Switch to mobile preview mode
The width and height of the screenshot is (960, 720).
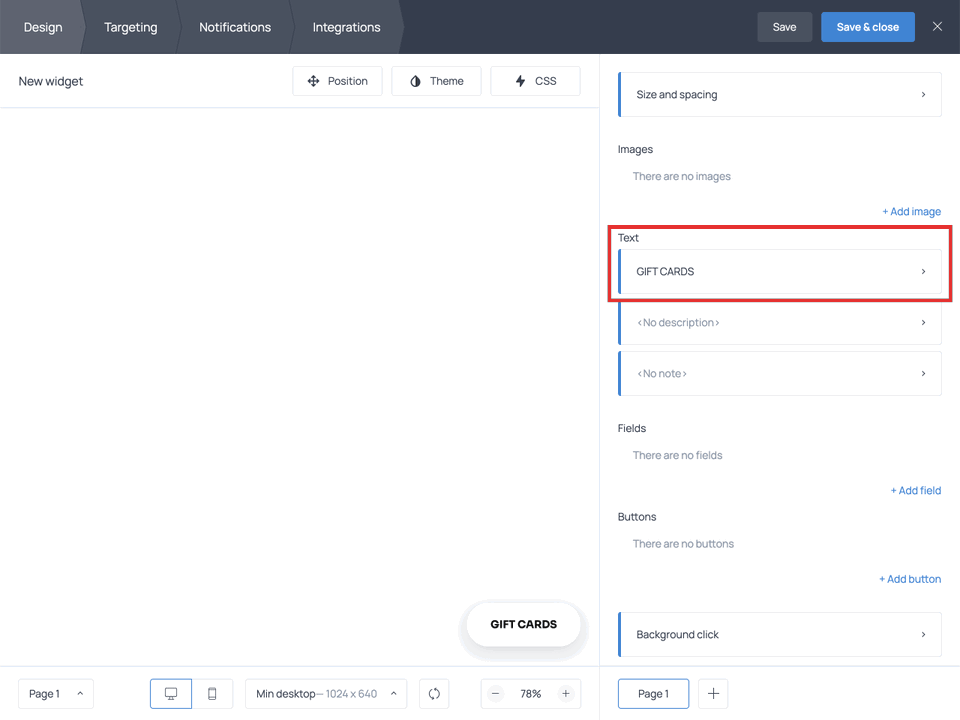[x=212, y=693]
